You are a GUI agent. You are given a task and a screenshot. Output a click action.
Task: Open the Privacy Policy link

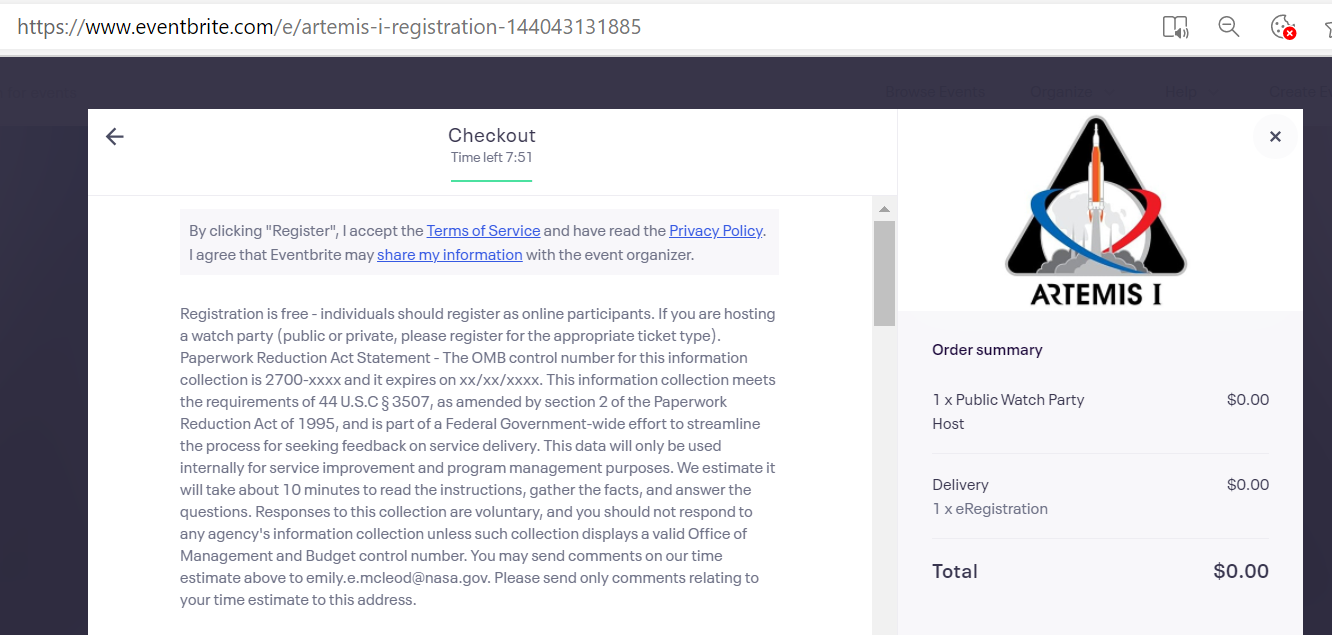pyautogui.click(x=715, y=231)
